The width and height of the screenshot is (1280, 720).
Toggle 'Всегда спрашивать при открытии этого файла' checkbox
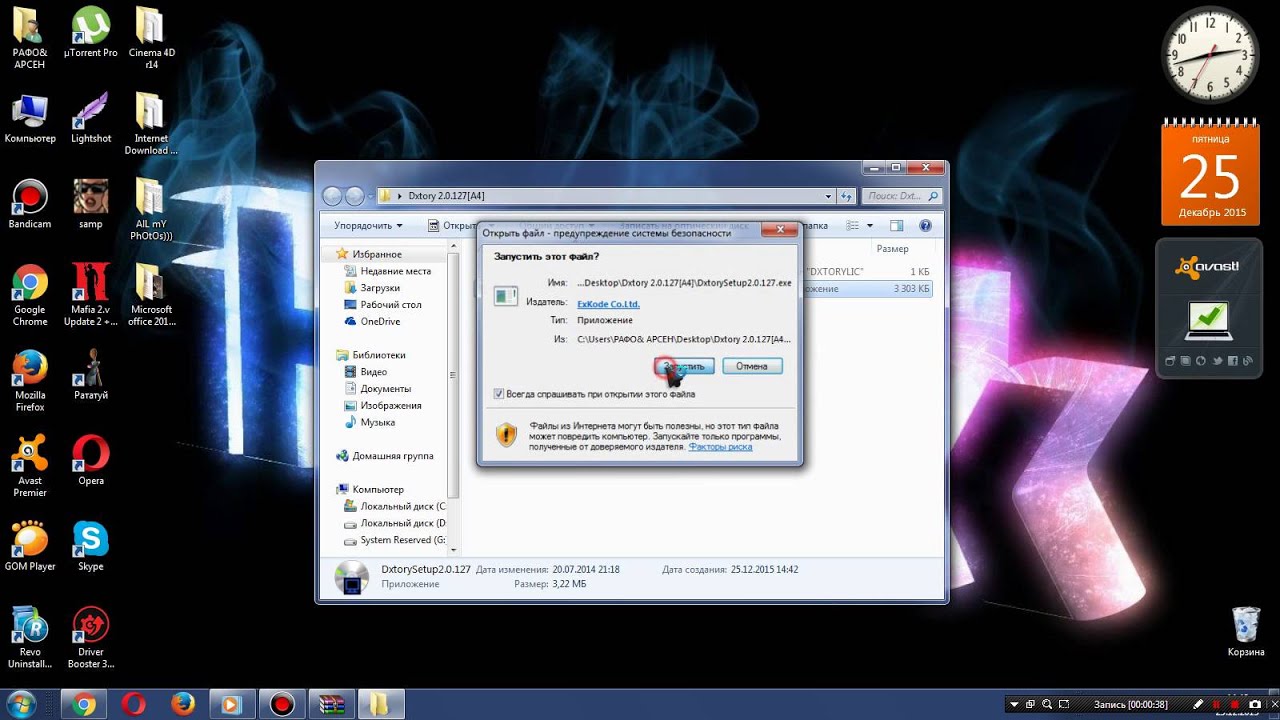coord(499,394)
